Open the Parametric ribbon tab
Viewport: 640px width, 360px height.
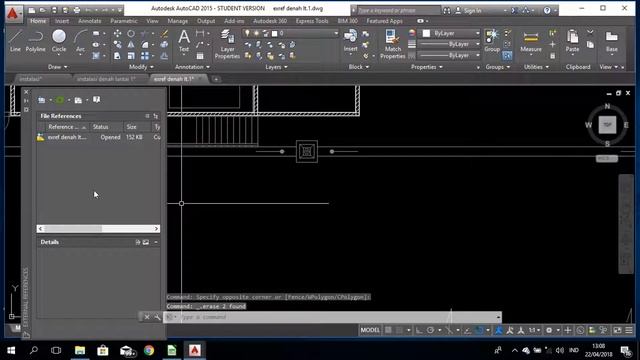click(x=124, y=21)
